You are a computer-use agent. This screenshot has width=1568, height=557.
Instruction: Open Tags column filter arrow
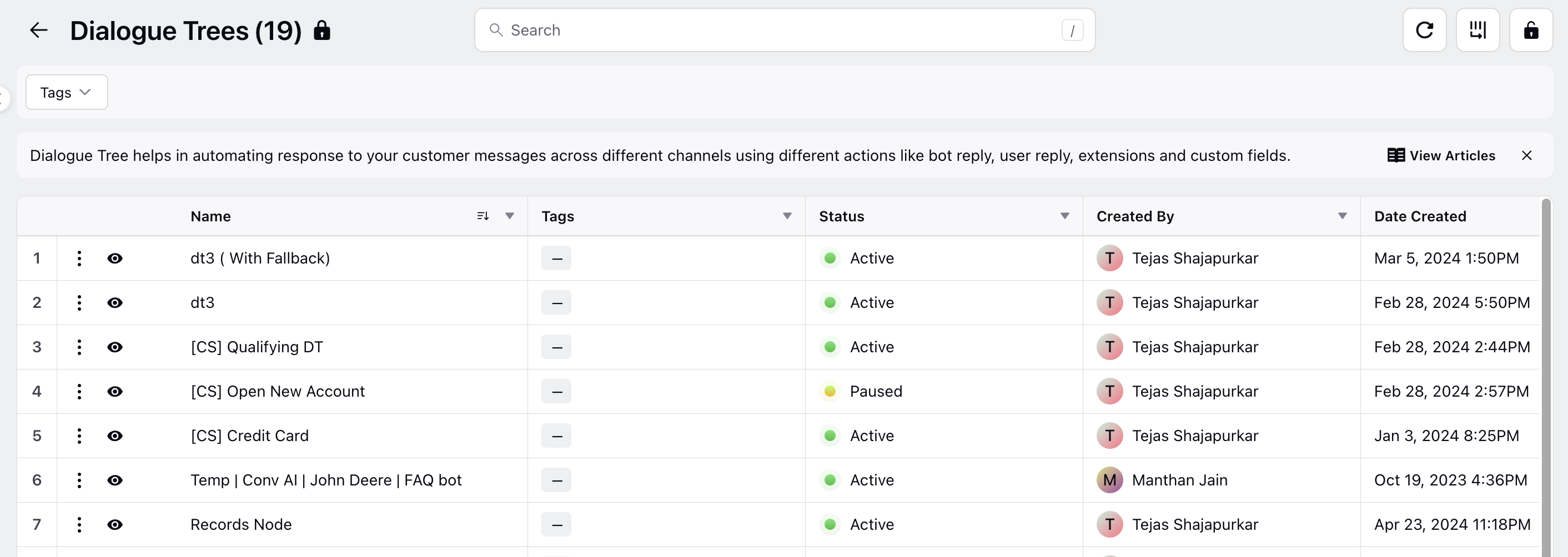787,216
